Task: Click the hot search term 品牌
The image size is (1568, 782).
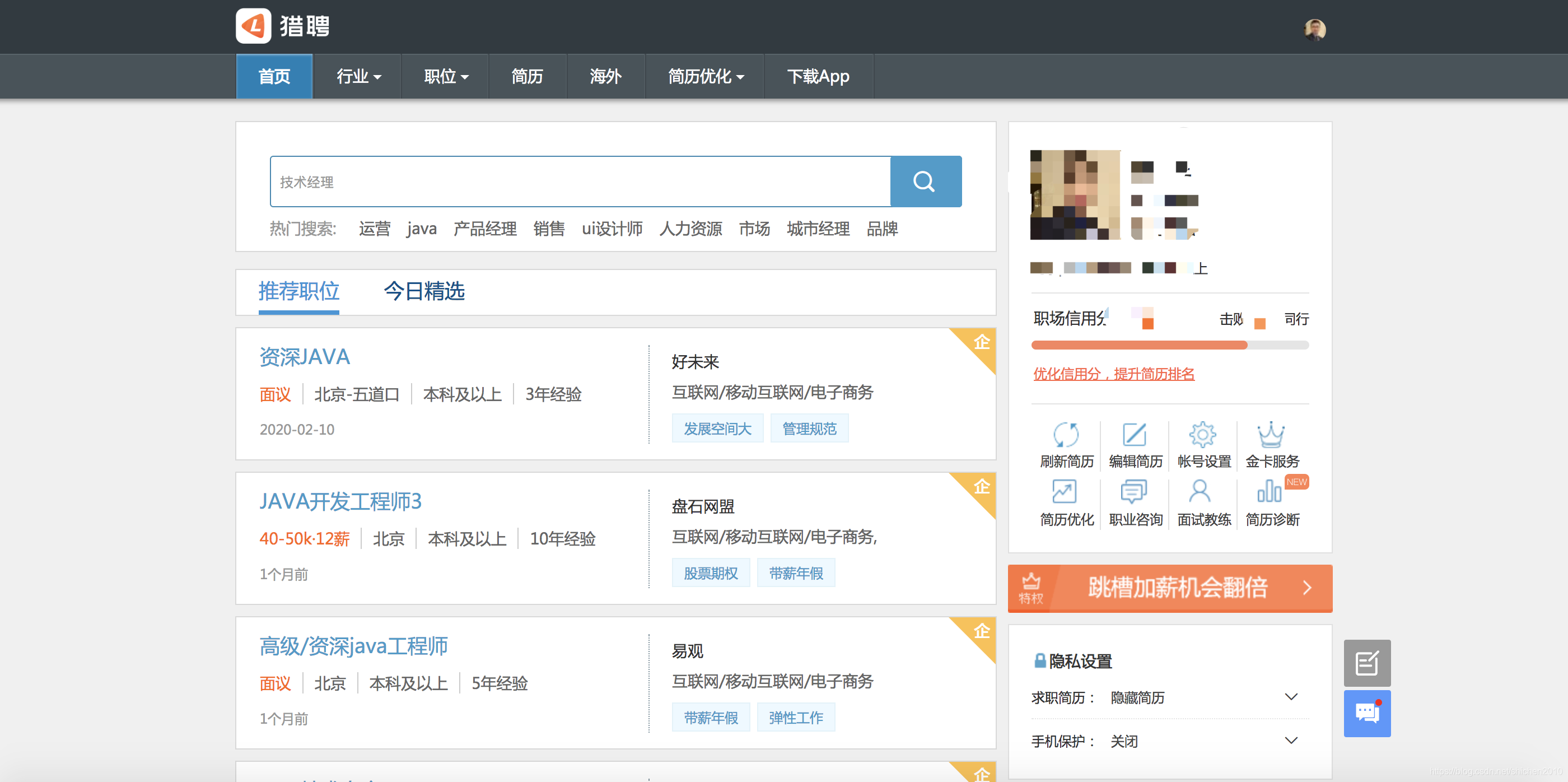Action: 882,229
